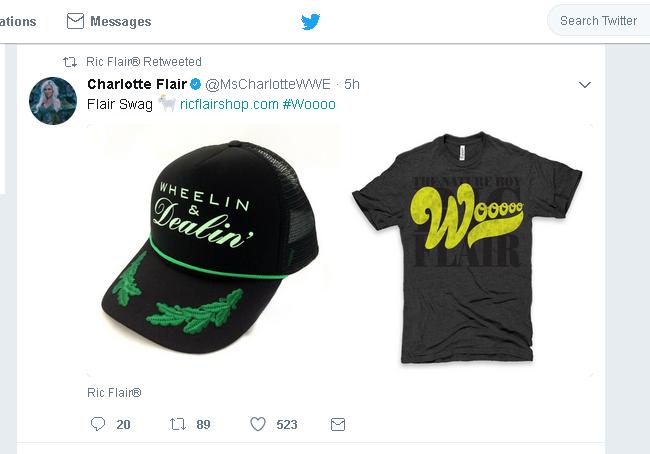Expand the tweet options chevron menu

tap(585, 85)
